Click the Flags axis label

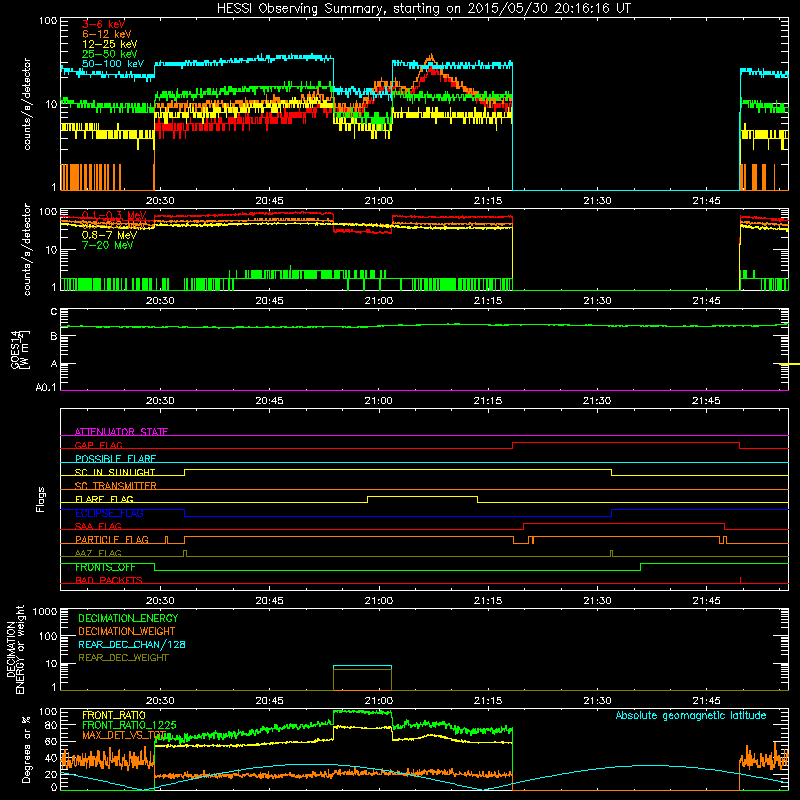tap(40, 499)
